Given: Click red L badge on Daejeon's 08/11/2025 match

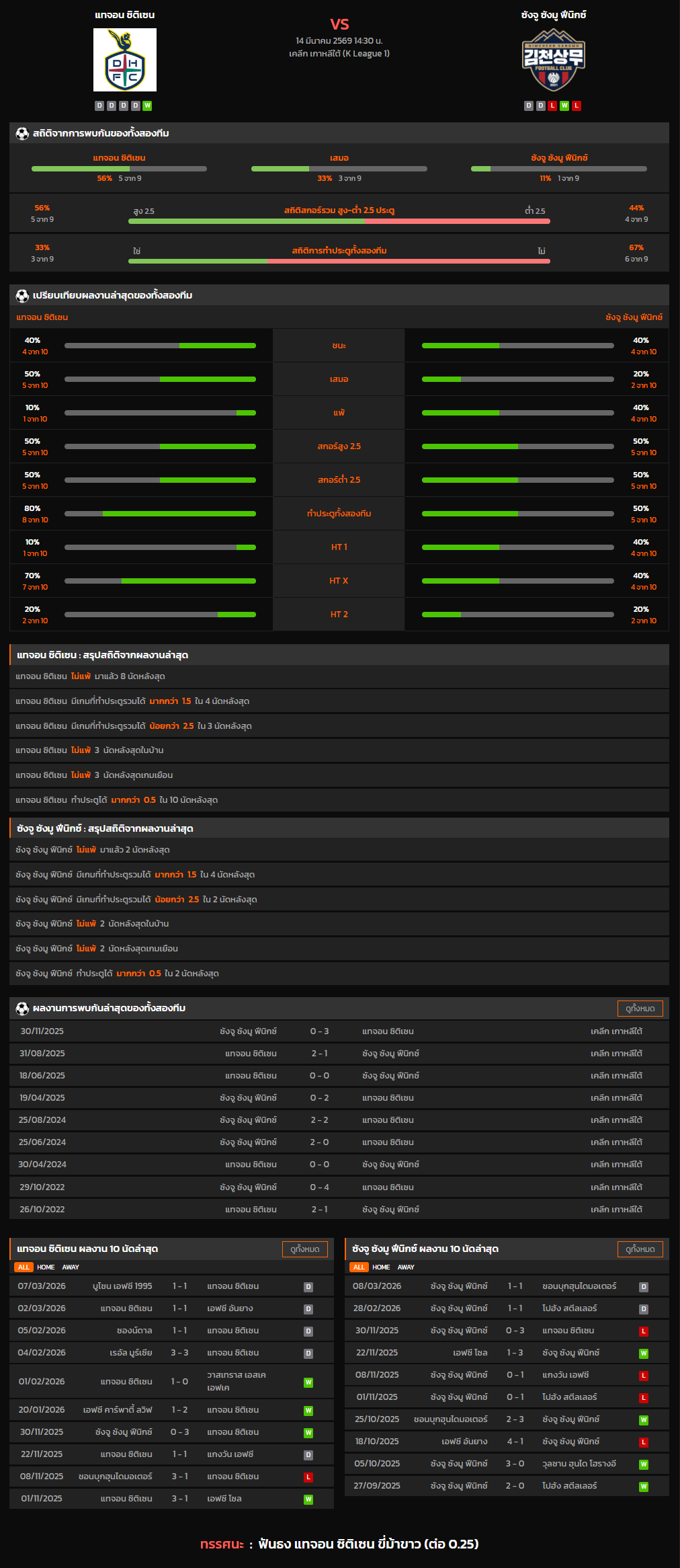Looking at the screenshot, I should tap(308, 1477).
